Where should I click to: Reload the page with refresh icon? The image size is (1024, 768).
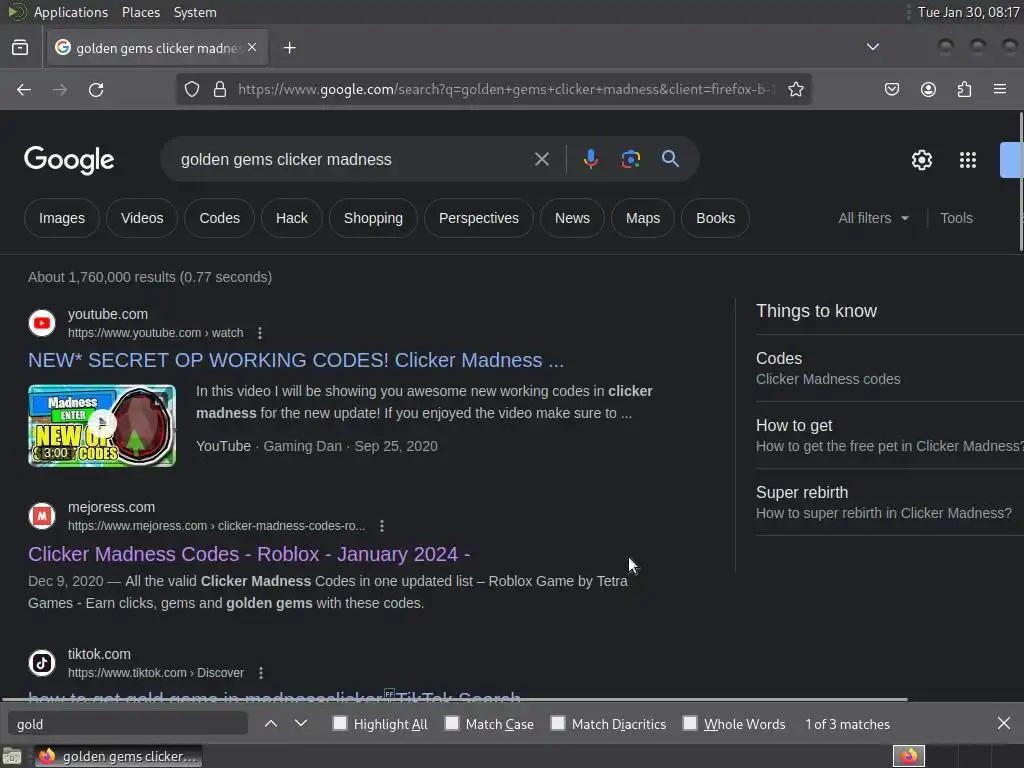[x=96, y=89]
